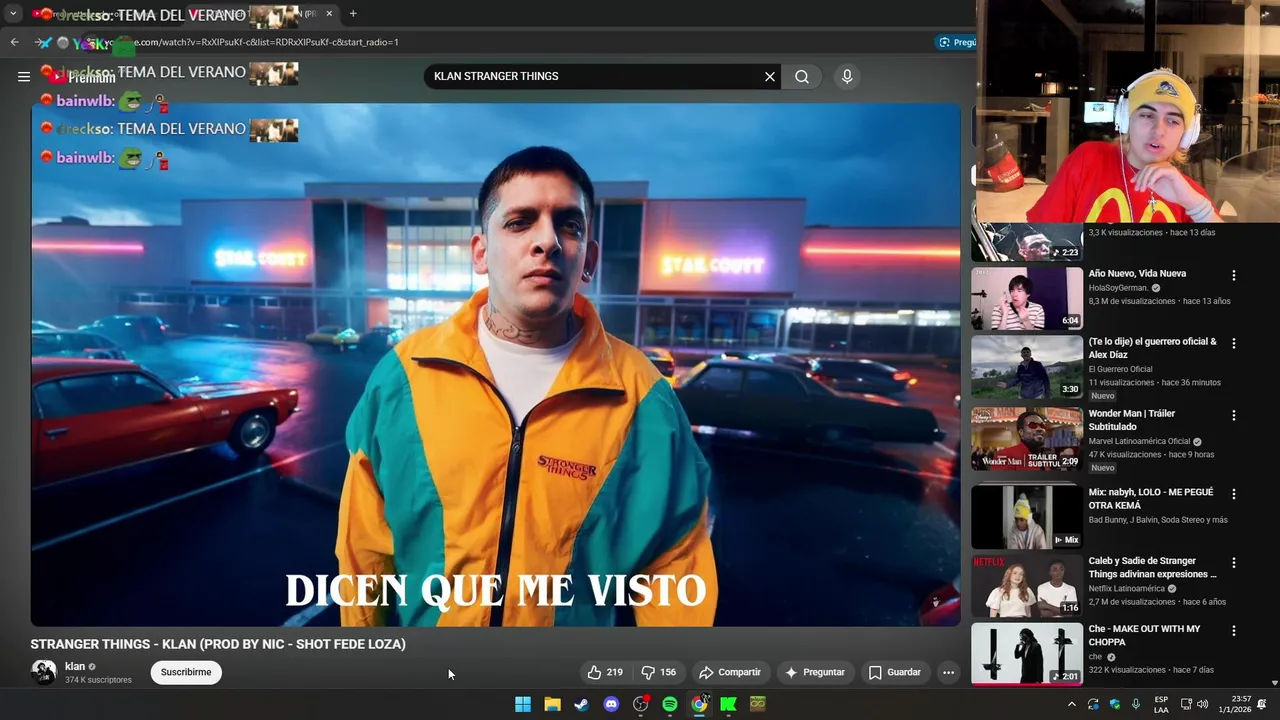This screenshot has height=720, width=1280.
Task: Open the Wonder Man Tráiler Subtitulado thumbnail
Action: point(1027,439)
